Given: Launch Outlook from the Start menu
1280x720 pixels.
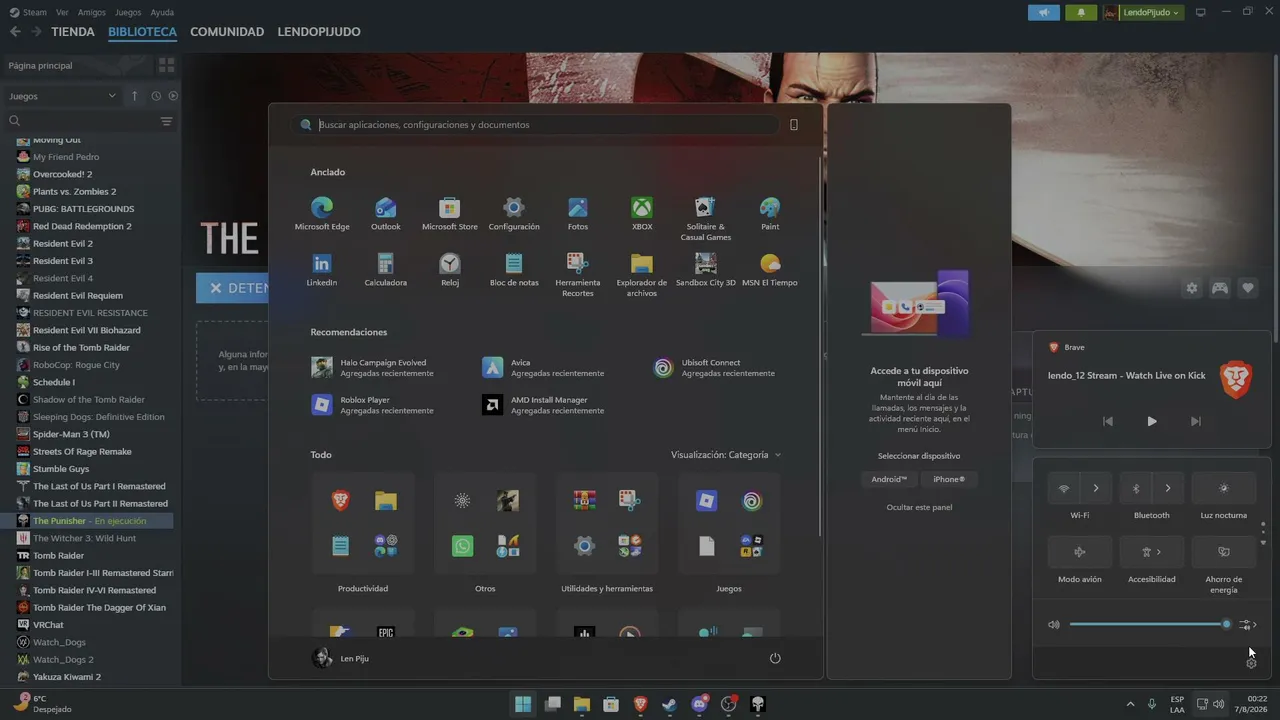Looking at the screenshot, I should 386,214.
